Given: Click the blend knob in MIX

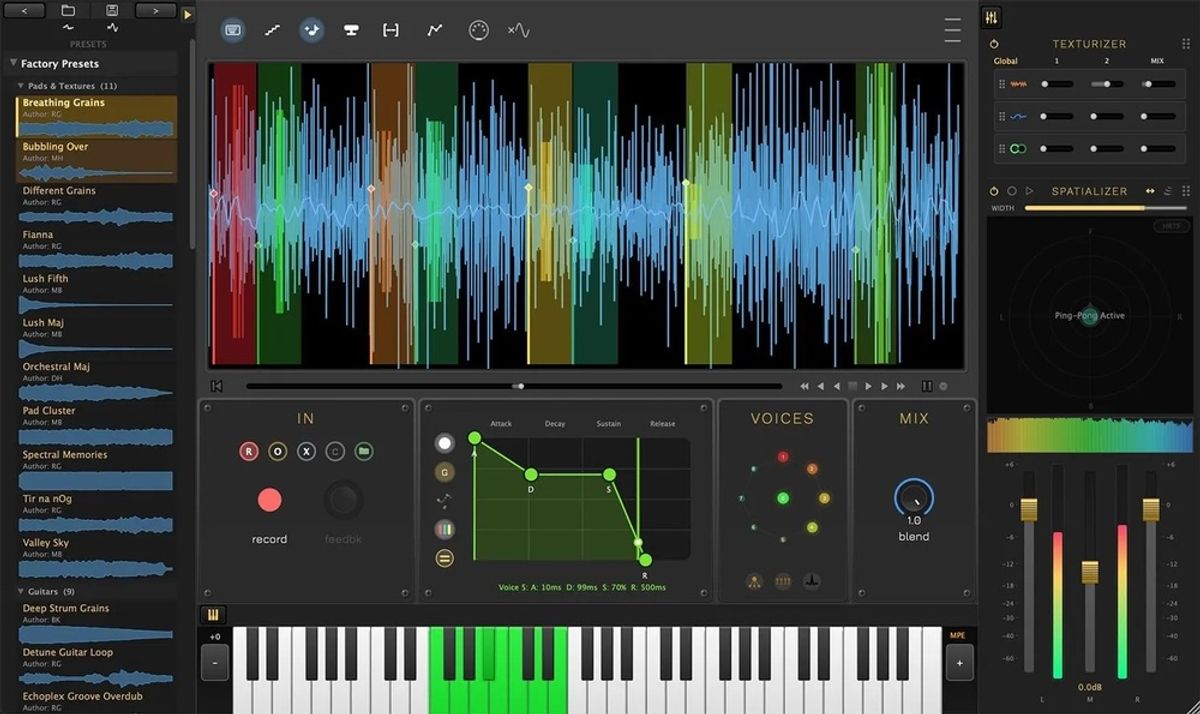Looking at the screenshot, I should click(x=914, y=496).
